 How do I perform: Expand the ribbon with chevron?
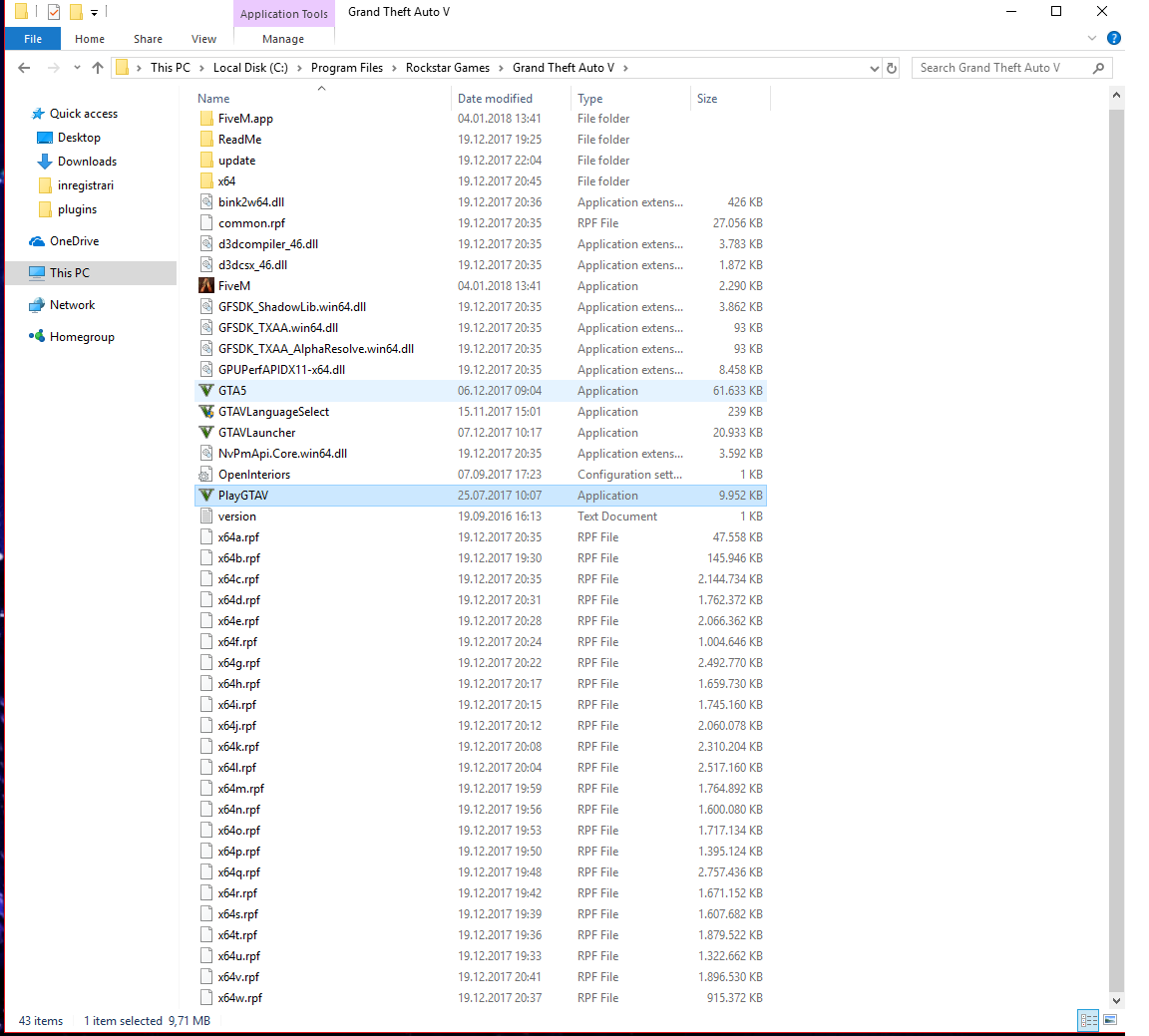click(1092, 38)
